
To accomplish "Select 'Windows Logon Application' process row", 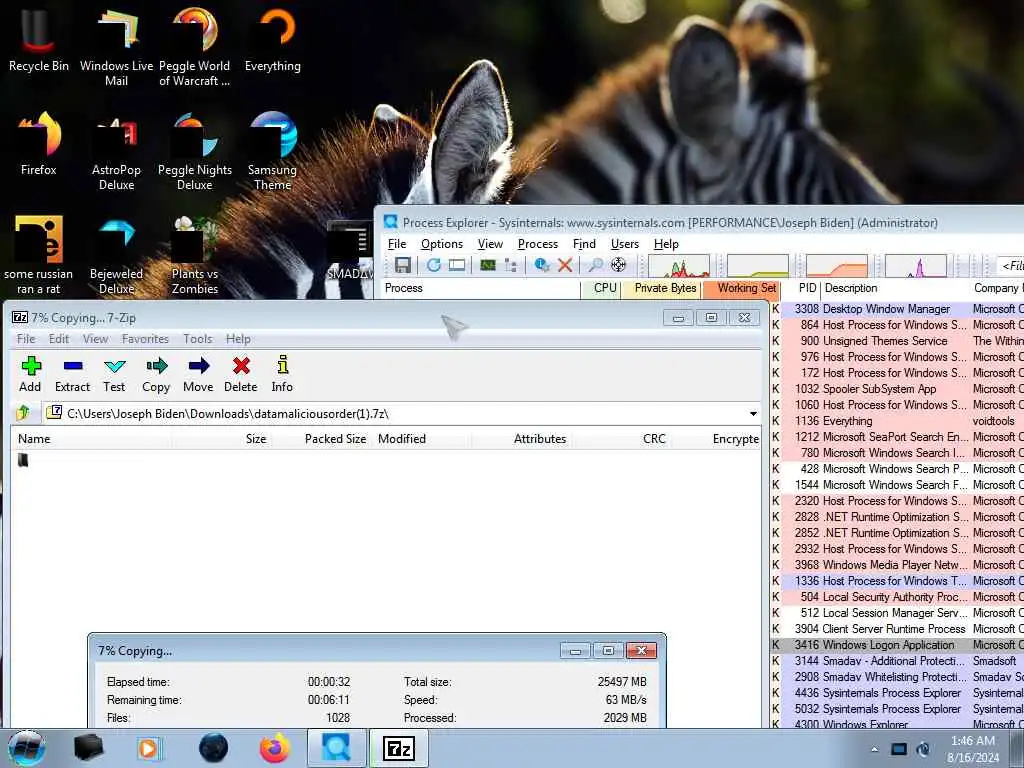I will click(x=897, y=645).
